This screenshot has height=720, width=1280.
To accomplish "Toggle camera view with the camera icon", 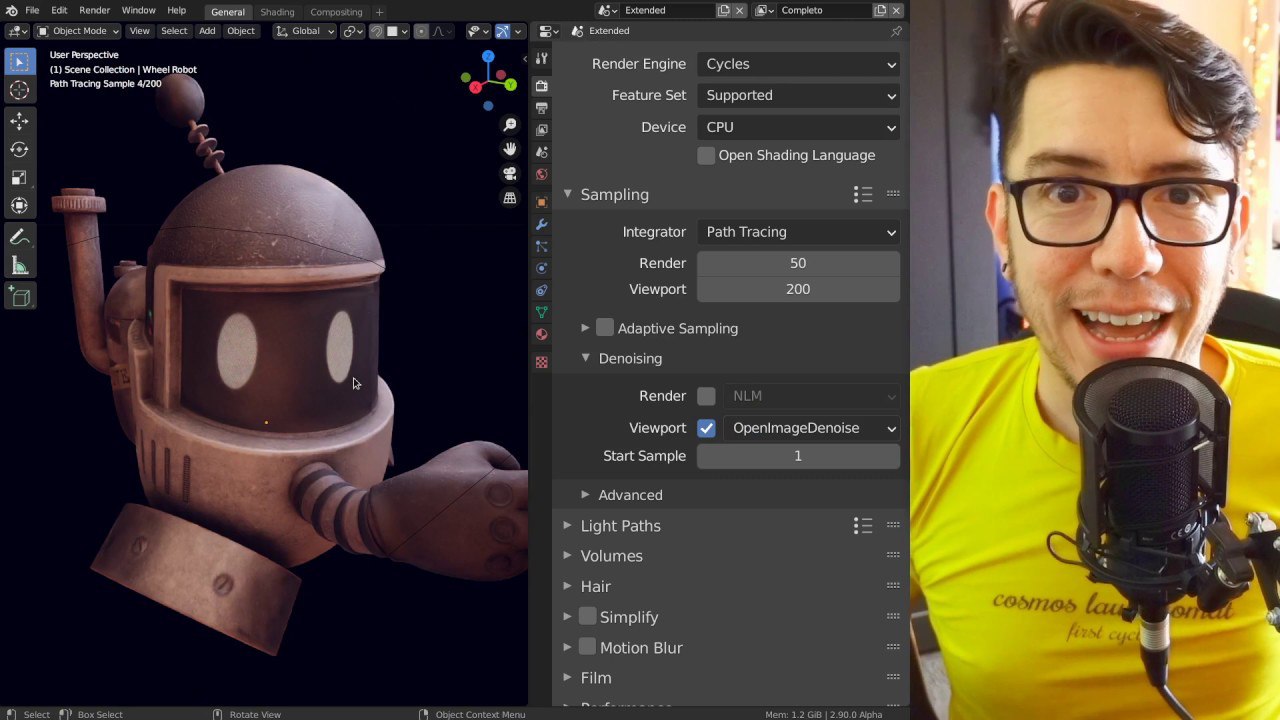I will tap(510, 173).
